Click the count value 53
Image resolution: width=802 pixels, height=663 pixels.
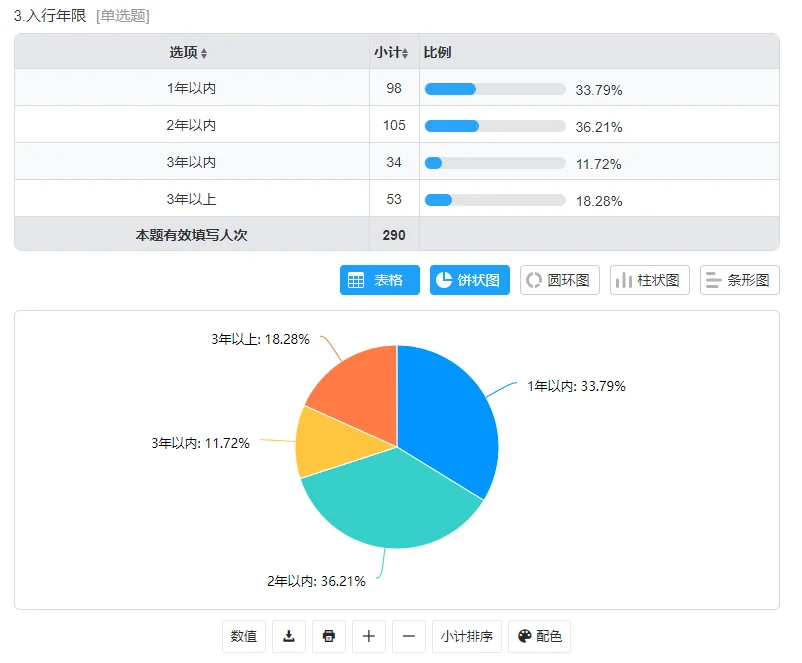click(394, 199)
